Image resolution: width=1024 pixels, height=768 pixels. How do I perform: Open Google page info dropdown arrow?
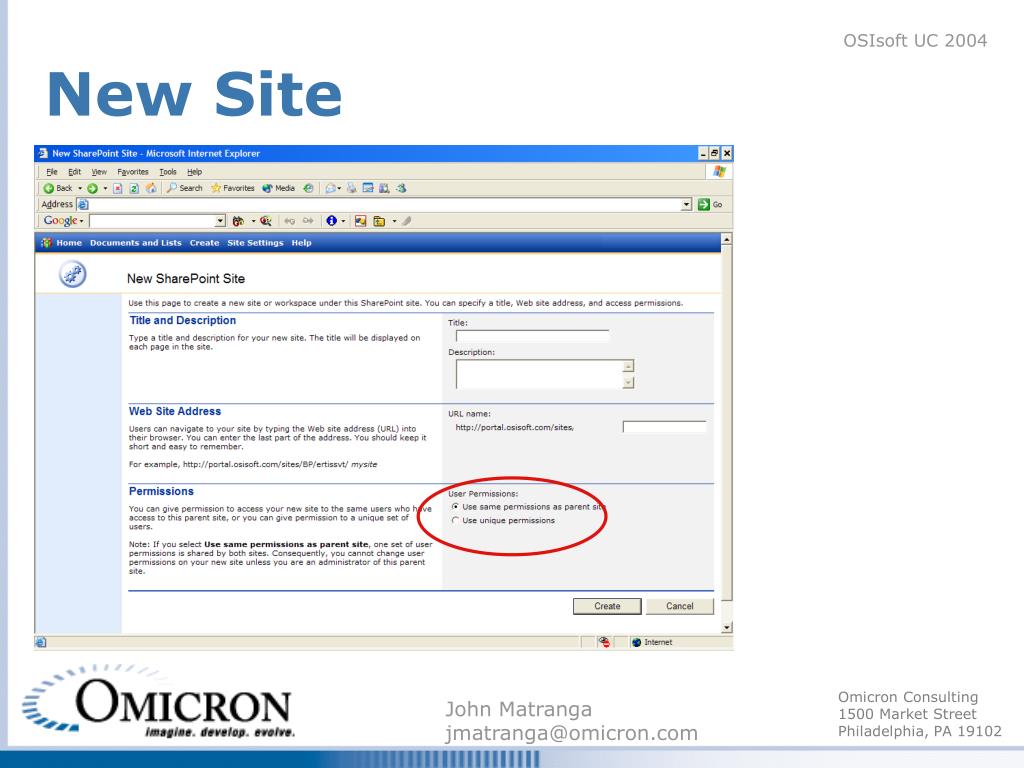click(344, 221)
